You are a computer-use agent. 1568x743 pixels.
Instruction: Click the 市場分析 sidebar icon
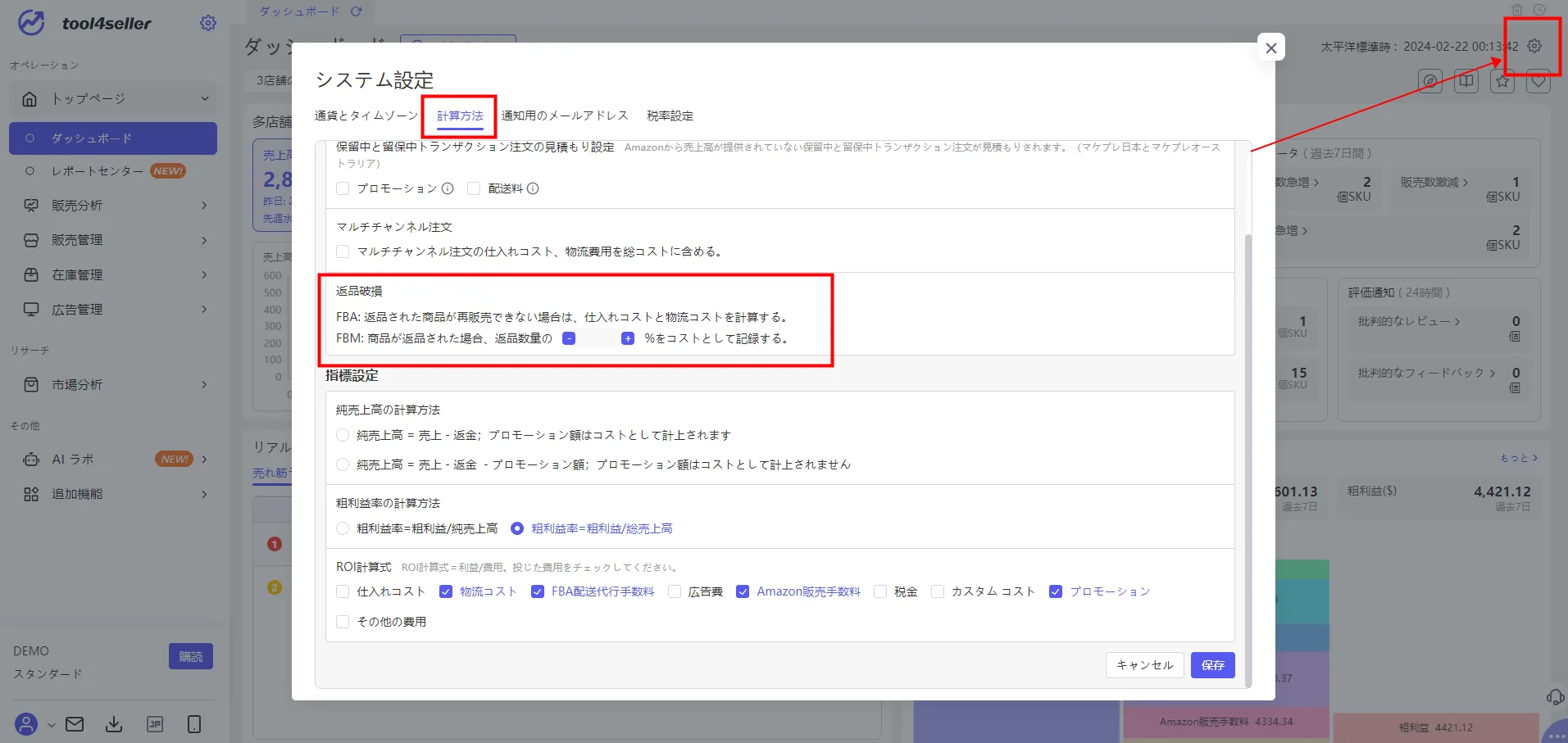(x=31, y=384)
